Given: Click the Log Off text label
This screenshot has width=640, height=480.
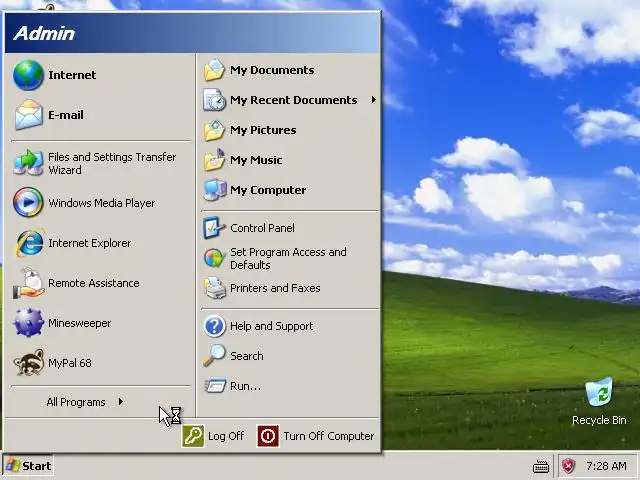Looking at the screenshot, I should (x=226, y=436).
